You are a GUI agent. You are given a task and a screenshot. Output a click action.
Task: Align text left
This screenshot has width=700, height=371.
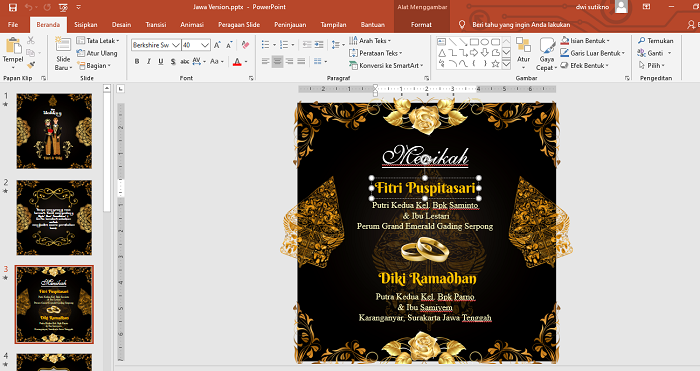click(266, 61)
